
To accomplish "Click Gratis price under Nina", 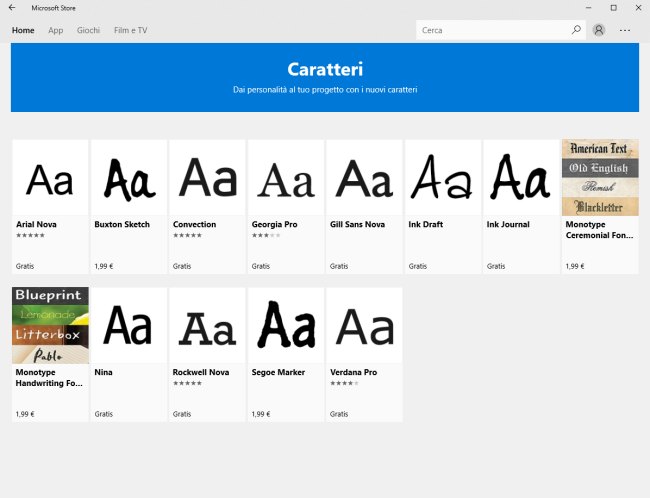I will point(103,414).
